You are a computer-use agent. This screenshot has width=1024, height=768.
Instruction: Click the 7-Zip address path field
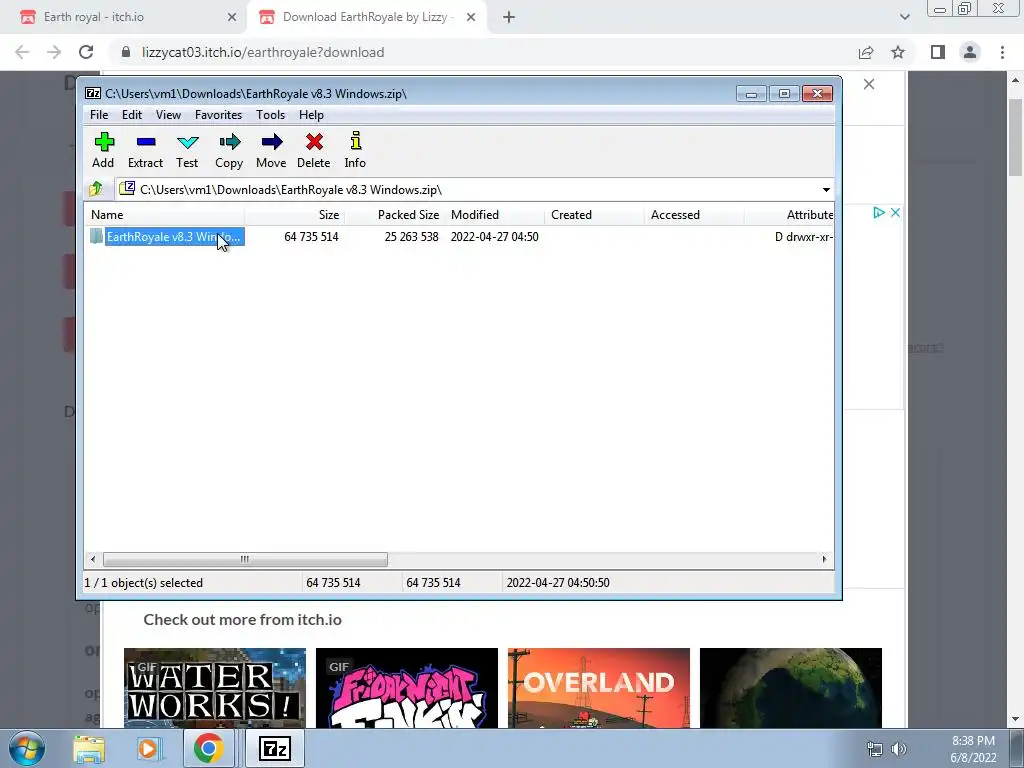(467, 190)
